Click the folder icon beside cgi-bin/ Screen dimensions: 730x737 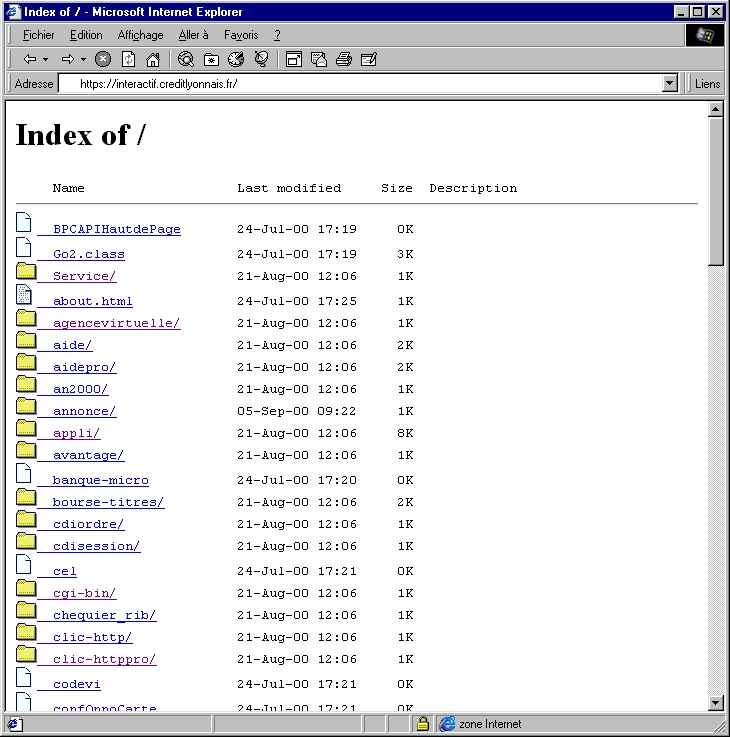(x=26, y=588)
